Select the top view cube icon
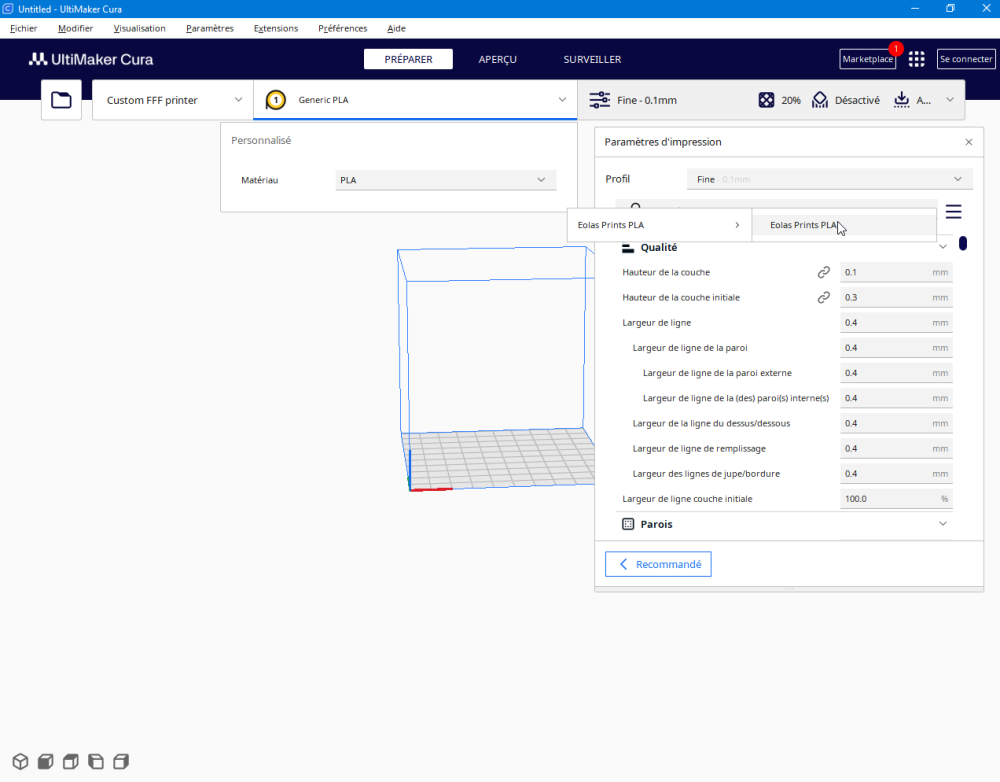This screenshot has width=1000, height=782. 71,762
